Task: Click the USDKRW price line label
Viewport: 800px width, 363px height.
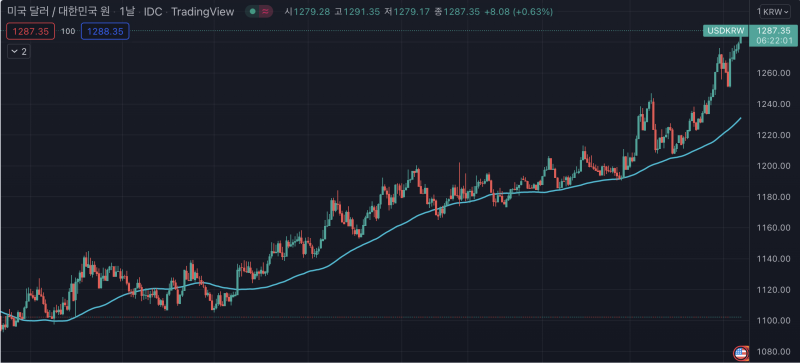Action: pos(725,31)
